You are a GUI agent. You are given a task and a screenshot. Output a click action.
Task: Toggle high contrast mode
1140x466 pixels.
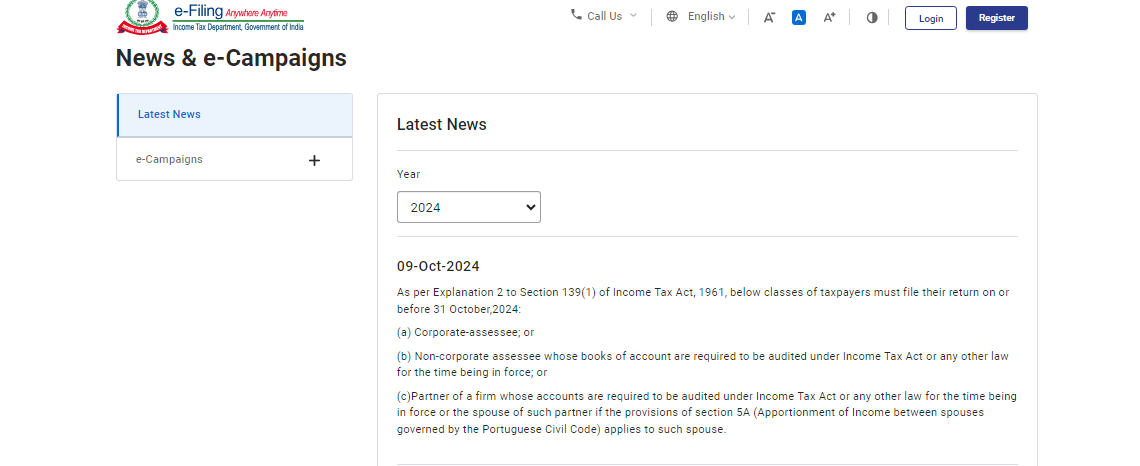point(872,17)
